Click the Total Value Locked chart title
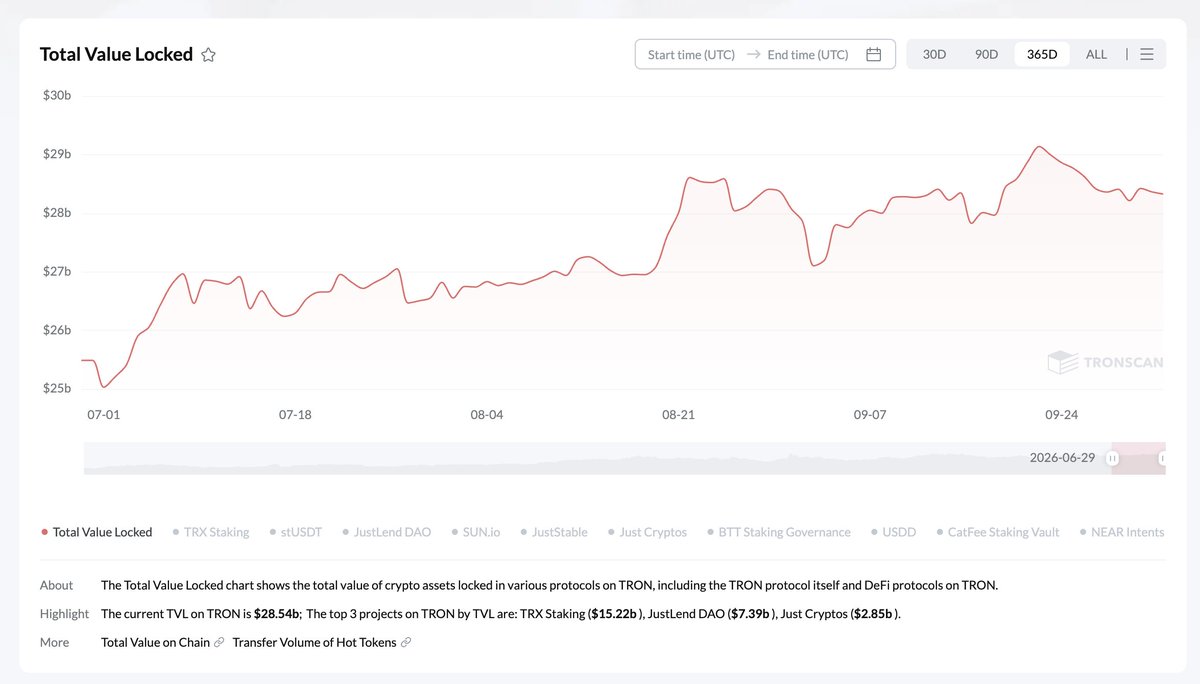Image resolution: width=1200 pixels, height=684 pixels. coord(116,54)
